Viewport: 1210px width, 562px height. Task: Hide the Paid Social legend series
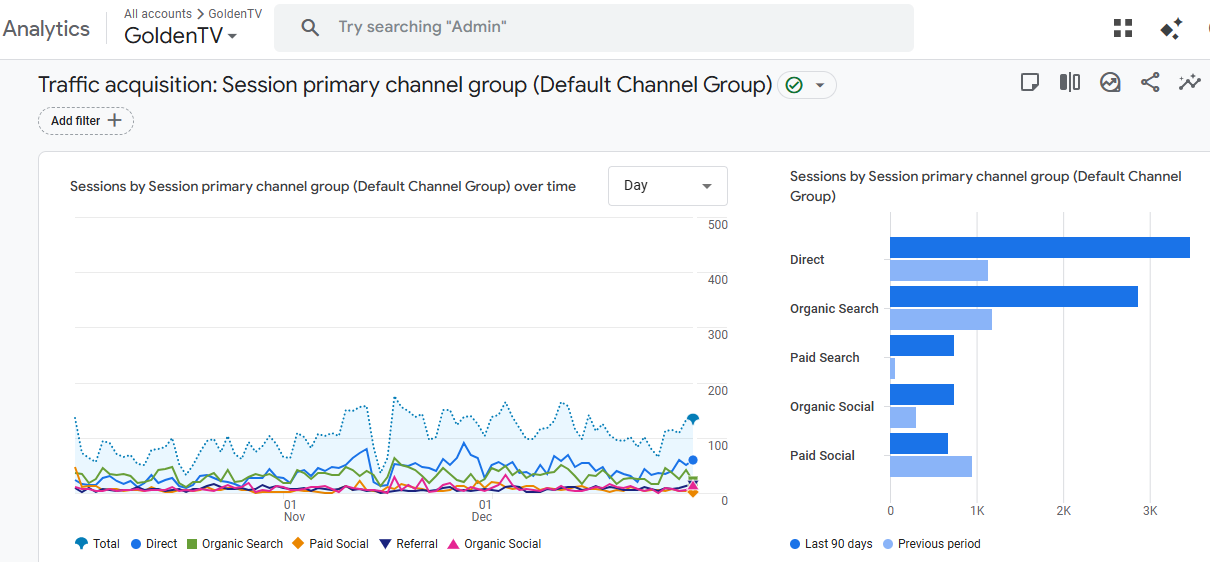point(329,544)
